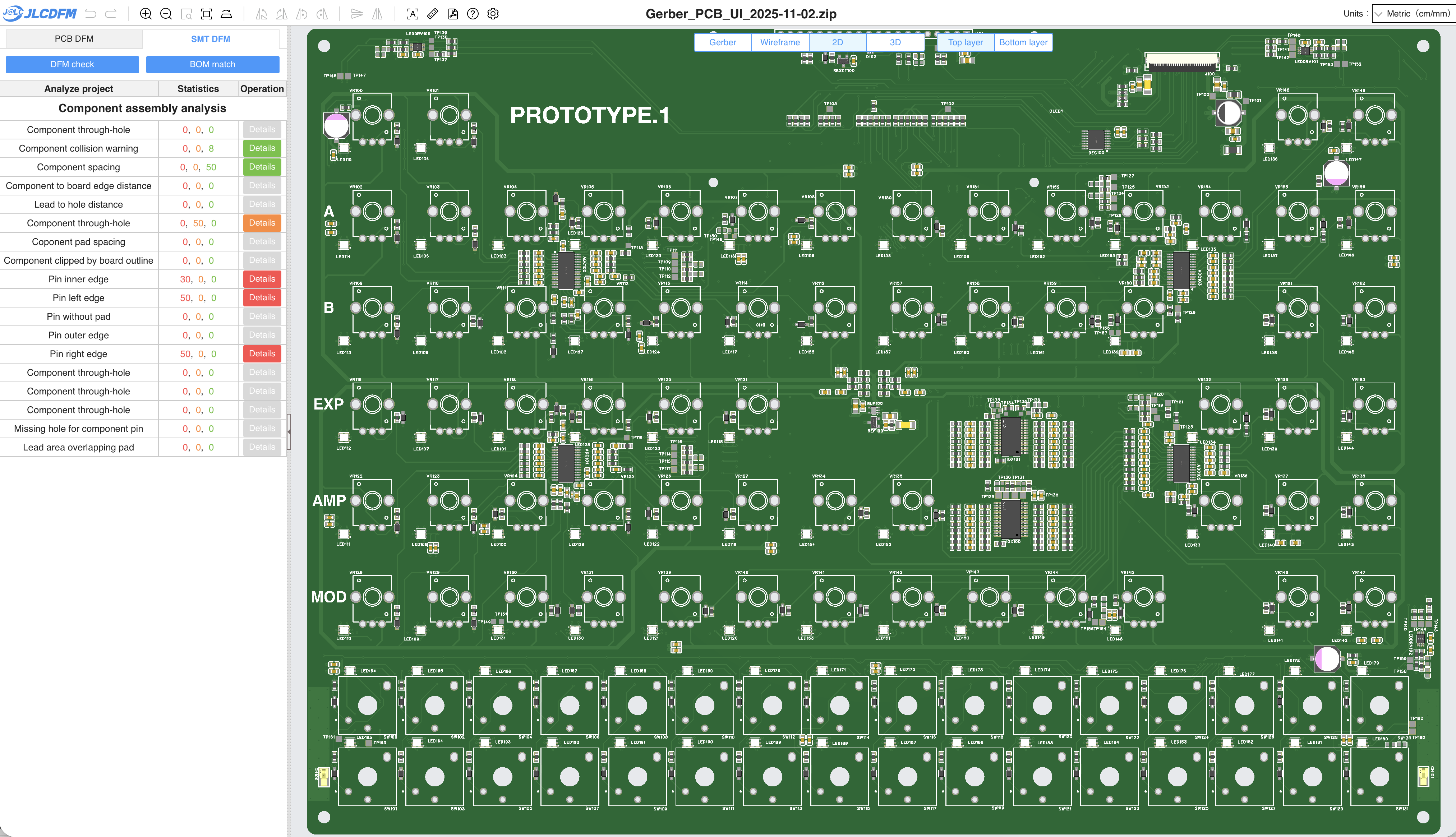The width and height of the screenshot is (1456, 837).
Task: Open the Units Metric dropdown
Action: pos(1414,14)
